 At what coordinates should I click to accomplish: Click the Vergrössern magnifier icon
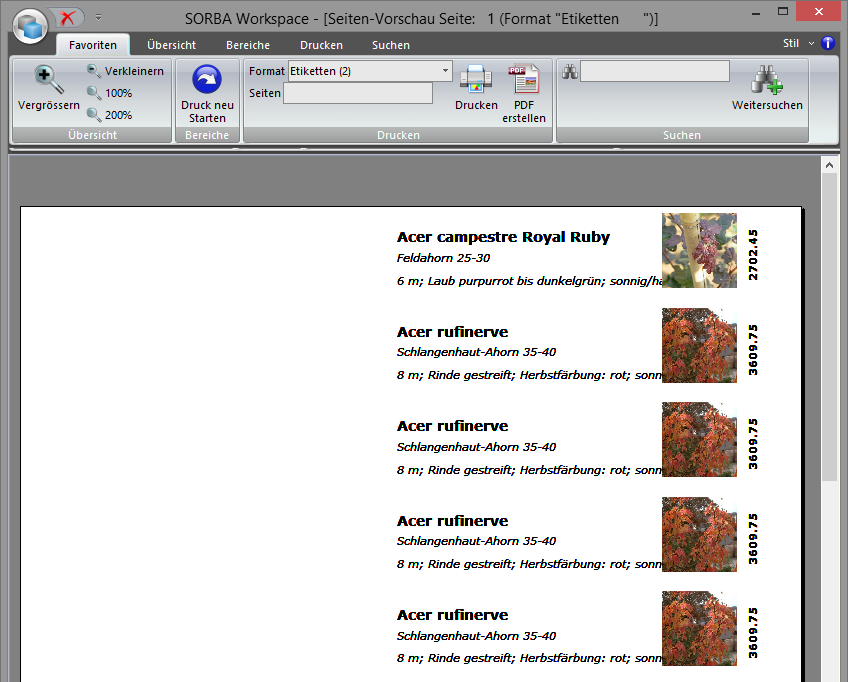point(48,79)
